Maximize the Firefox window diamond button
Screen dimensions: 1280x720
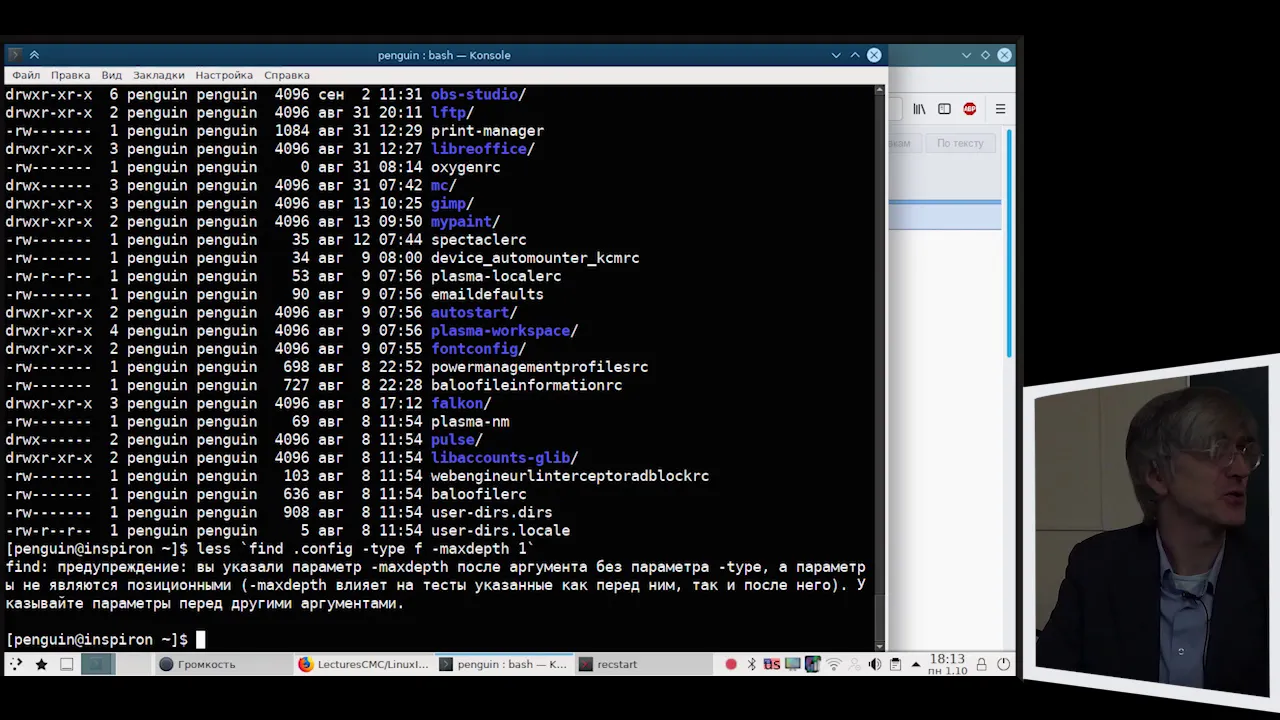click(x=985, y=55)
